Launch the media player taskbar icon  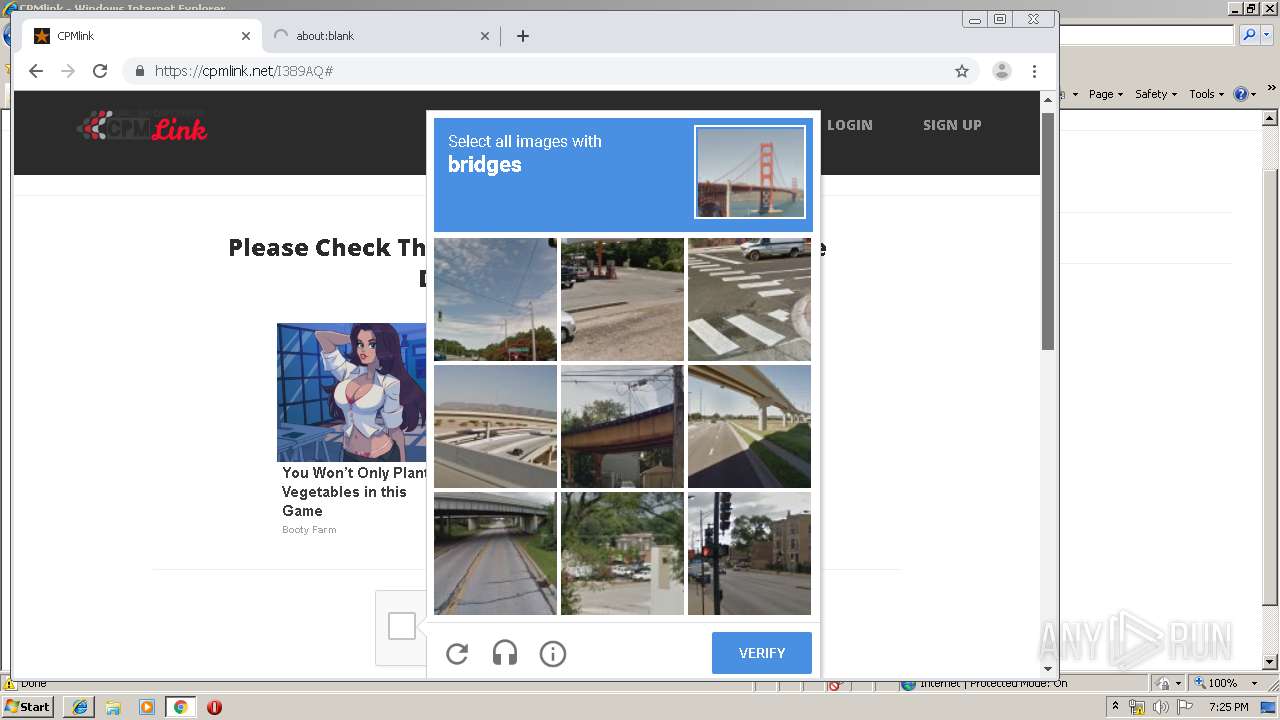pyautogui.click(x=146, y=707)
